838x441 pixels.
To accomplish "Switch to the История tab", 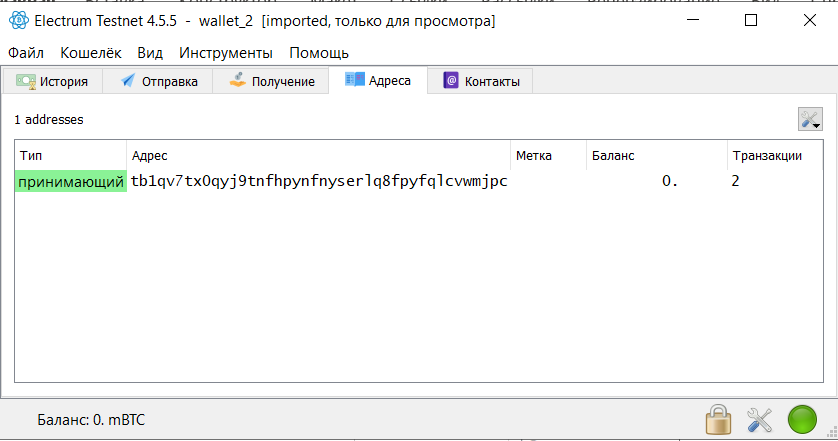I will (x=52, y=81).
